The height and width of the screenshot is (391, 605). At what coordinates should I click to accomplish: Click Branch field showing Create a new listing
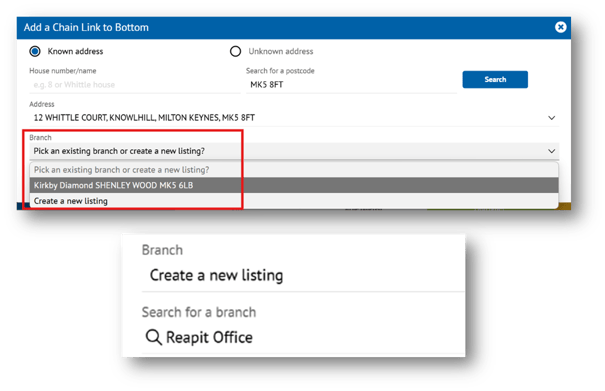coord(303,276)
